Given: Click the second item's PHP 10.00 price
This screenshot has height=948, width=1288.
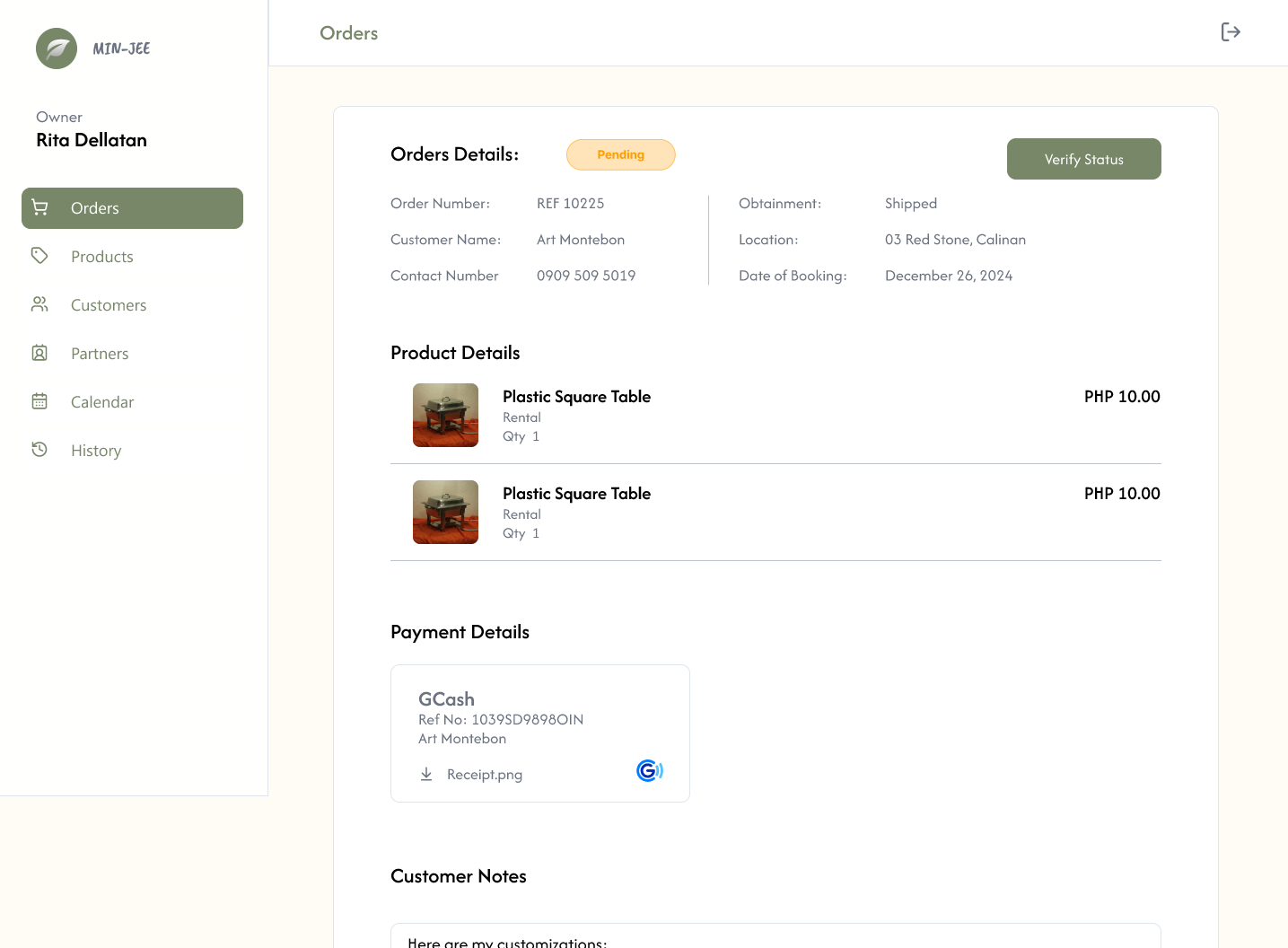Looking at the screenshot, I should tap(1122, 494).
